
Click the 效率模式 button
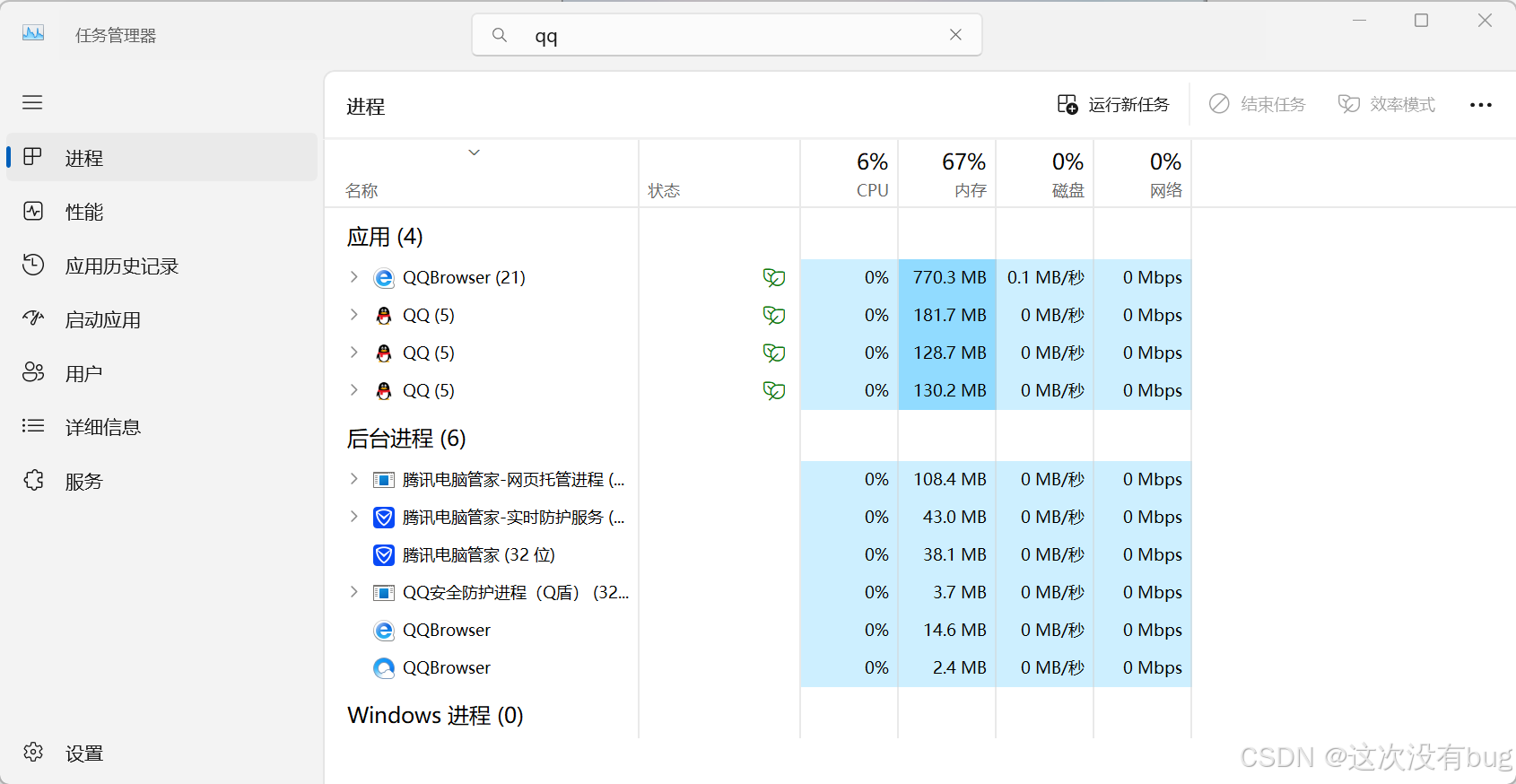point(1387,105)
